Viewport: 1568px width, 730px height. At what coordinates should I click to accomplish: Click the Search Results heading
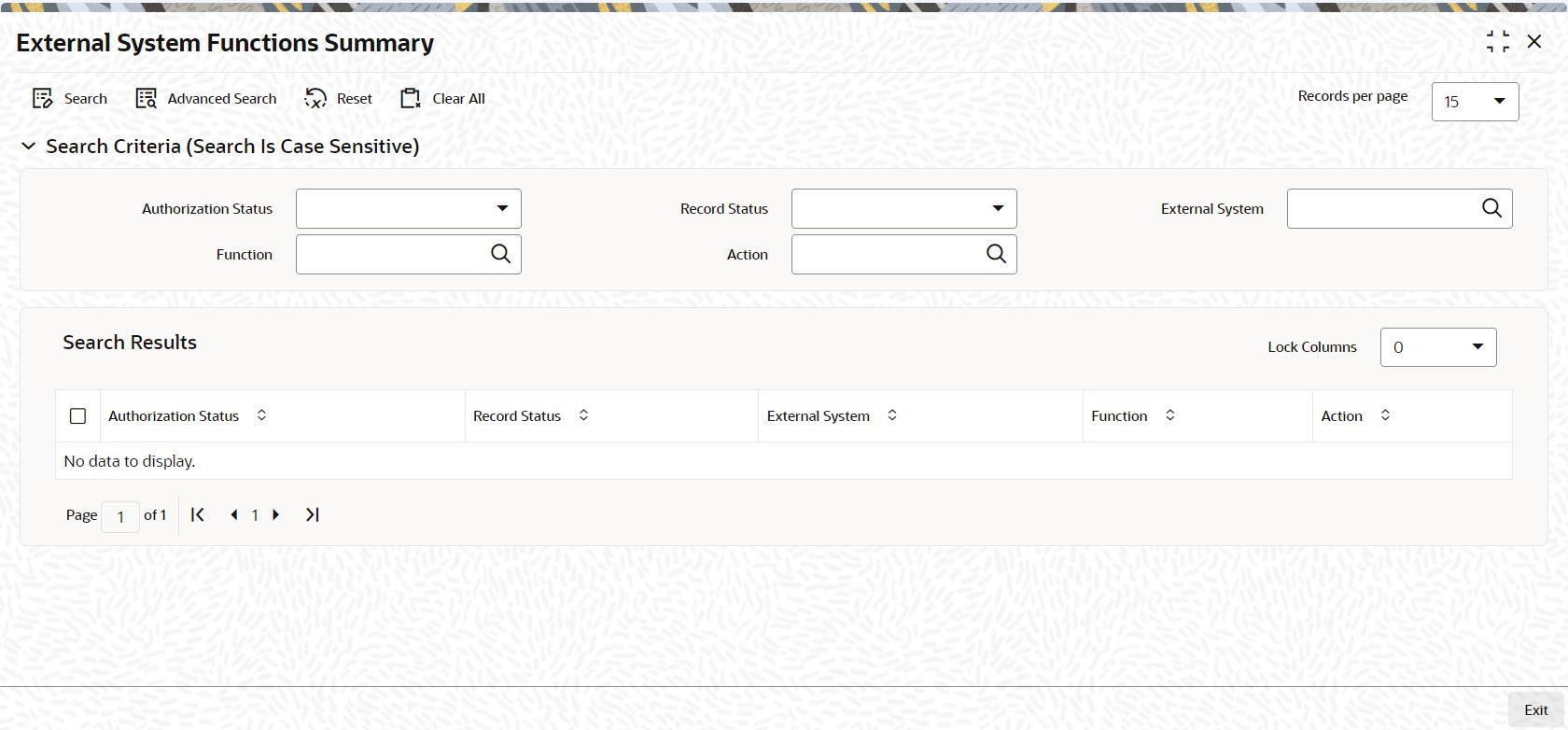130,343
